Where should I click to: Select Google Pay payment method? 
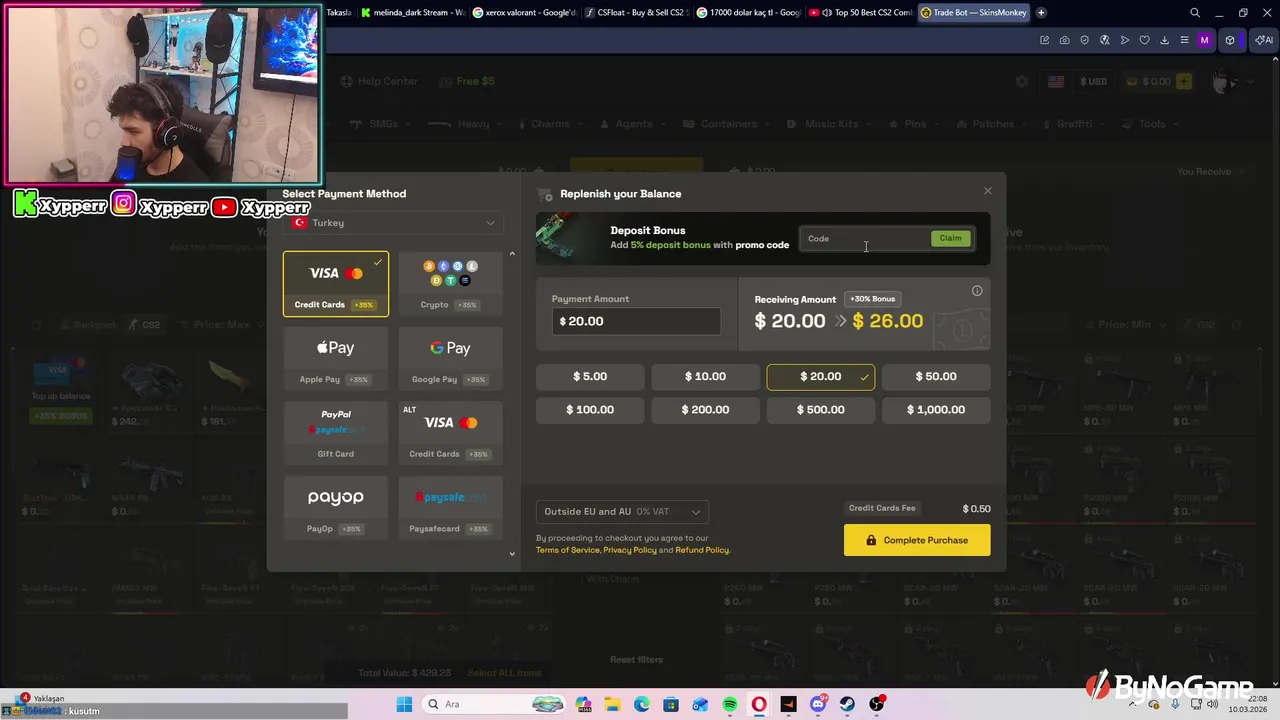[450, 359]
